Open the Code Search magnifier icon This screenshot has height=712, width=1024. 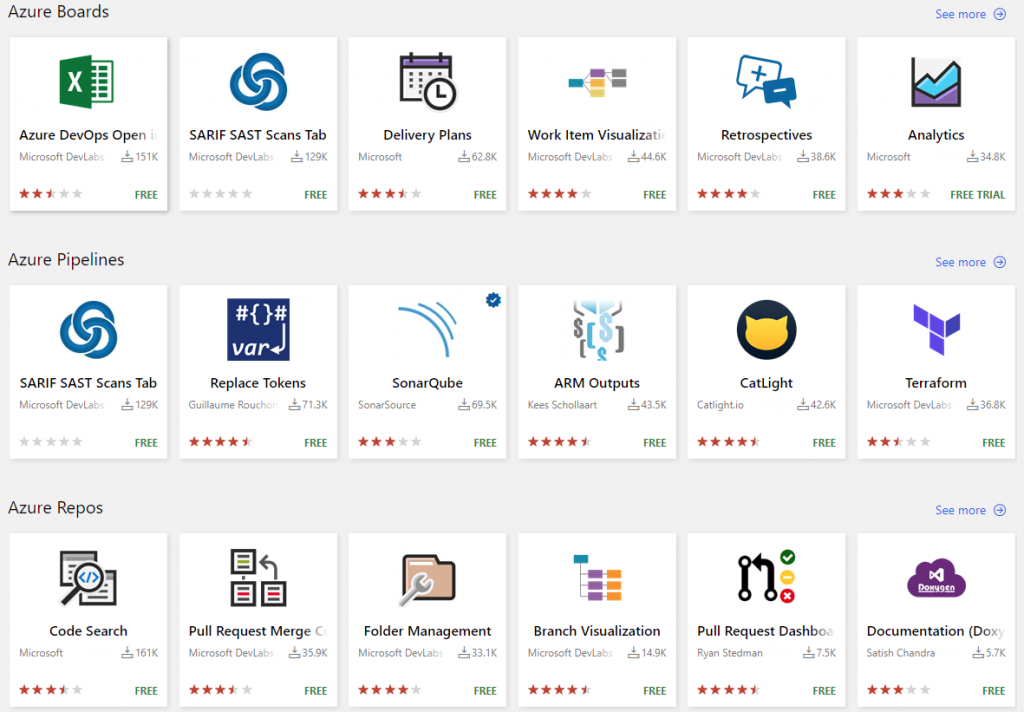tap(88, 578)
